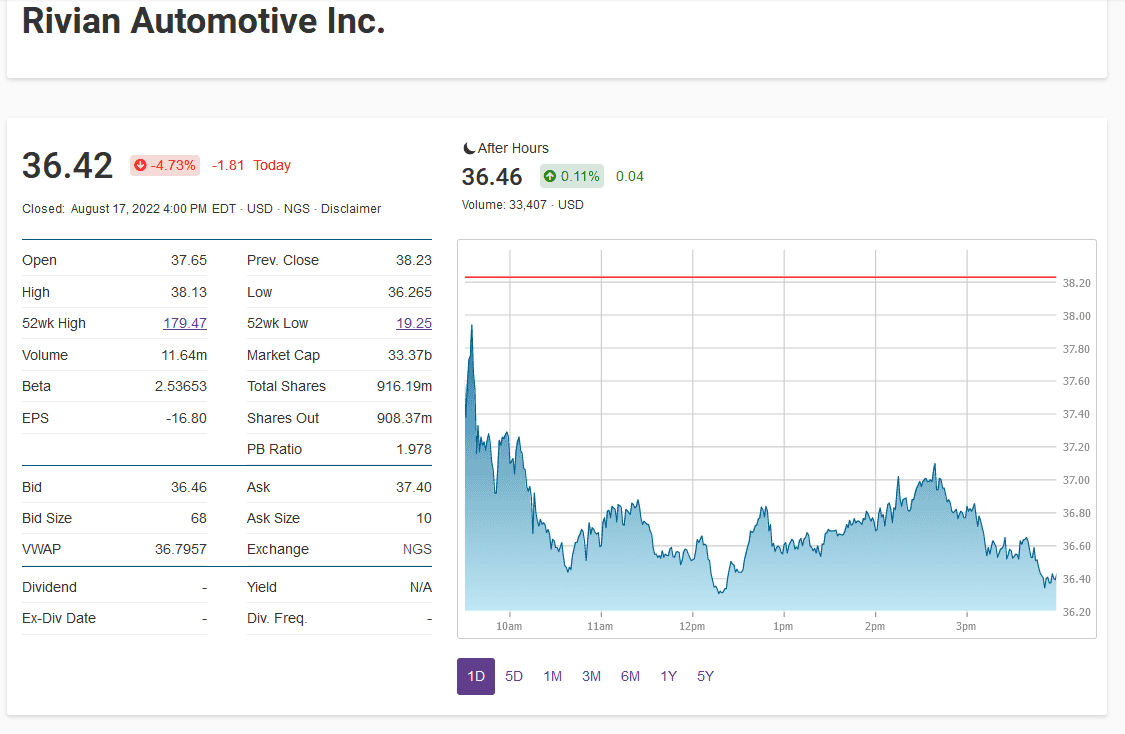The width and height of the screenshot is (1125, 734).
Task: Click the Open value 37.65
Action: pos(189,260)
